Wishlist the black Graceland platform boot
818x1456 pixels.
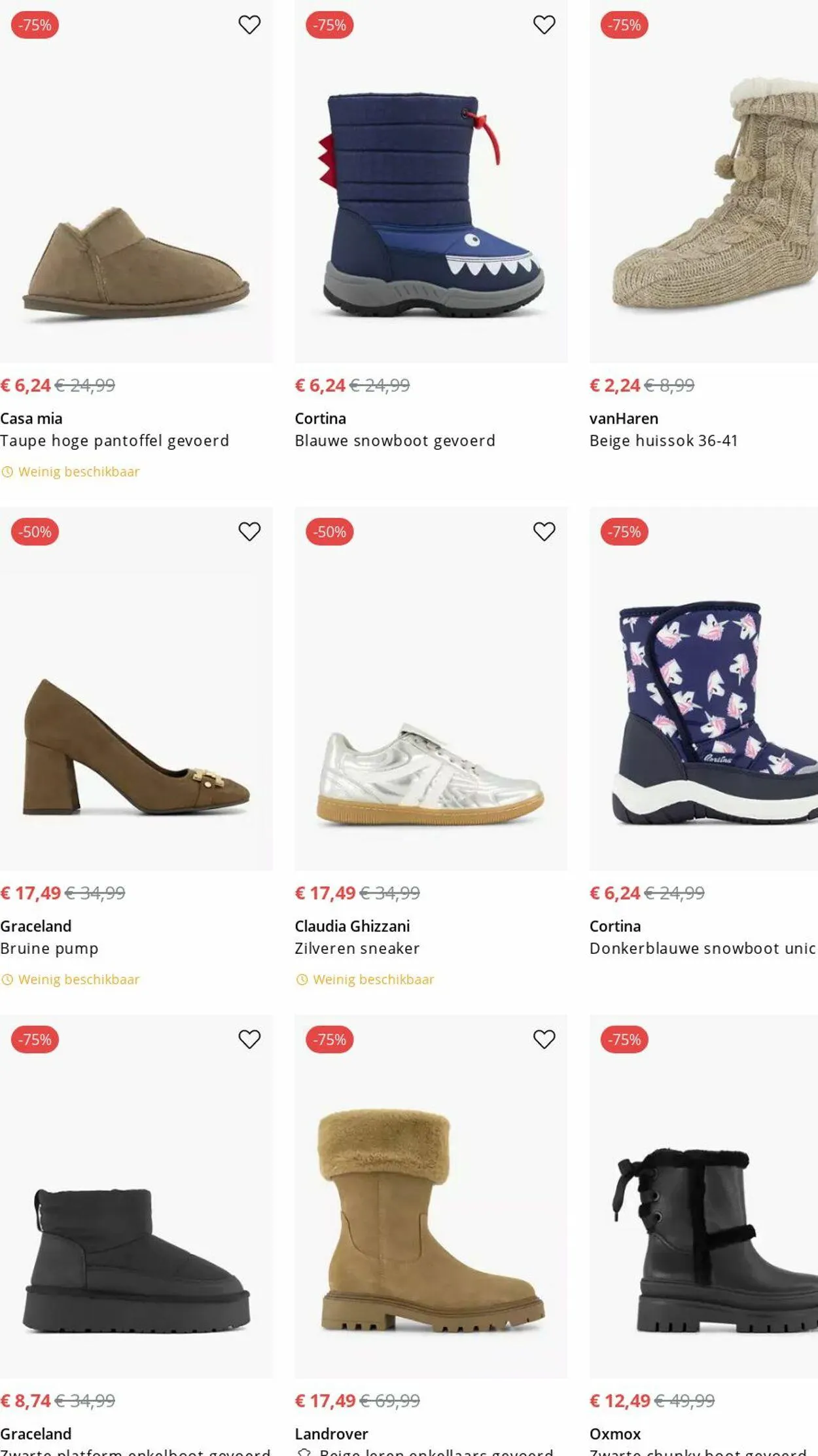tap(249, 1039)
